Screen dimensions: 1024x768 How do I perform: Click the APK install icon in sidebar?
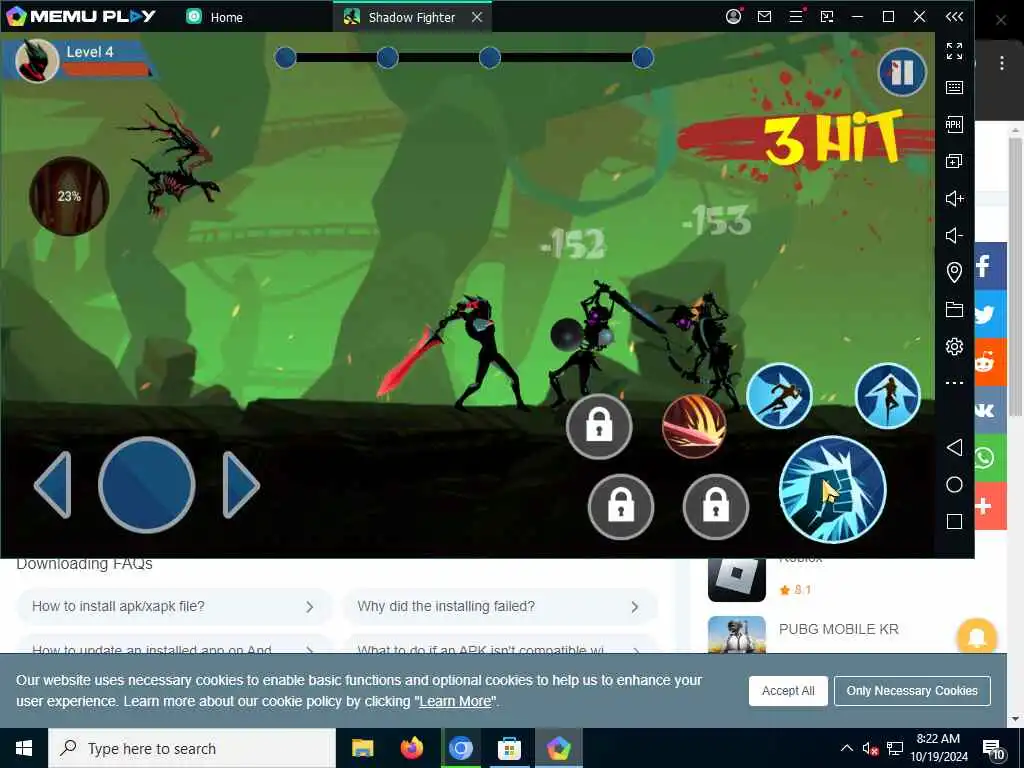954,124
